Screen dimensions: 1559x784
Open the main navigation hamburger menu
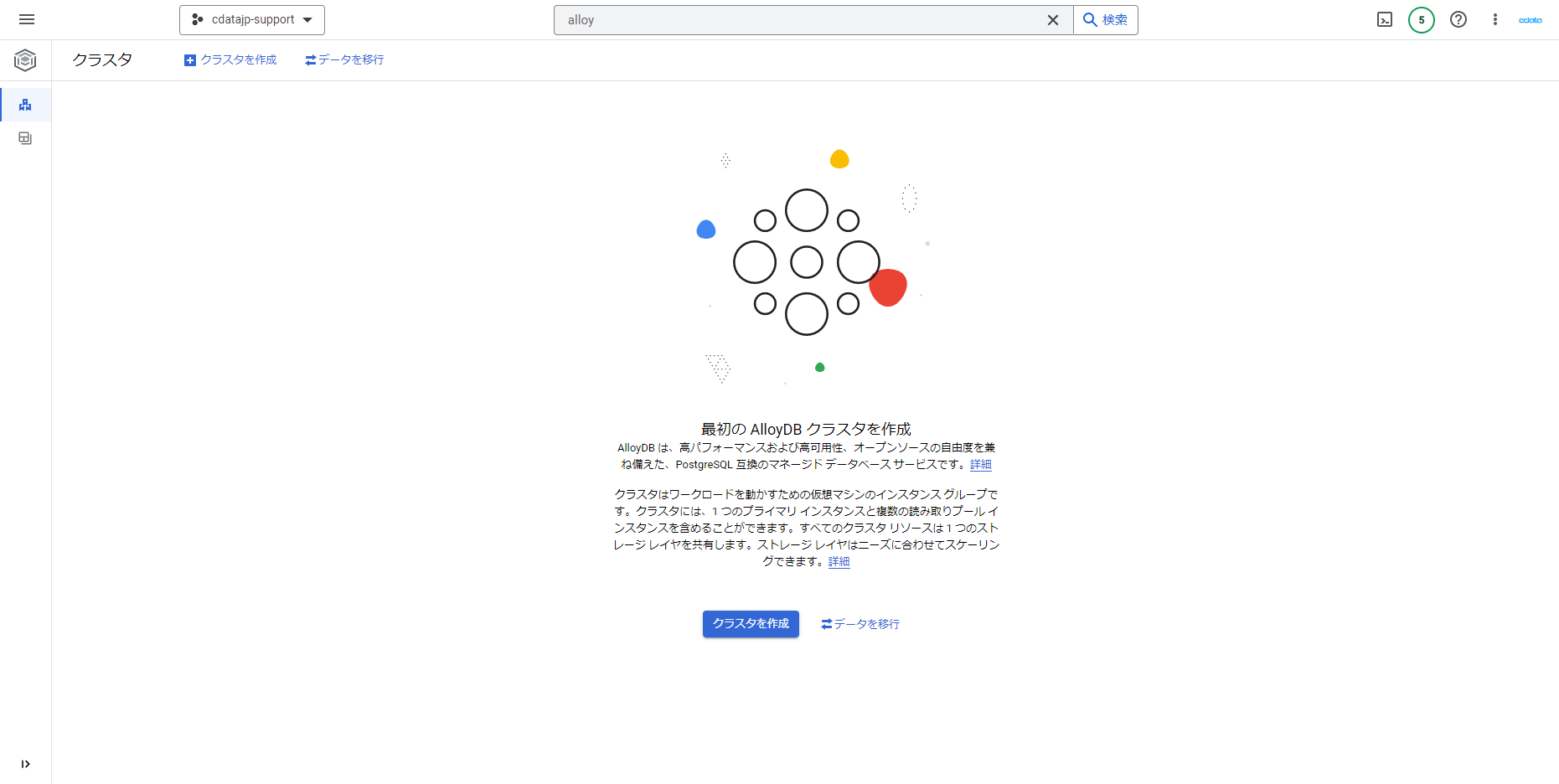27,19
